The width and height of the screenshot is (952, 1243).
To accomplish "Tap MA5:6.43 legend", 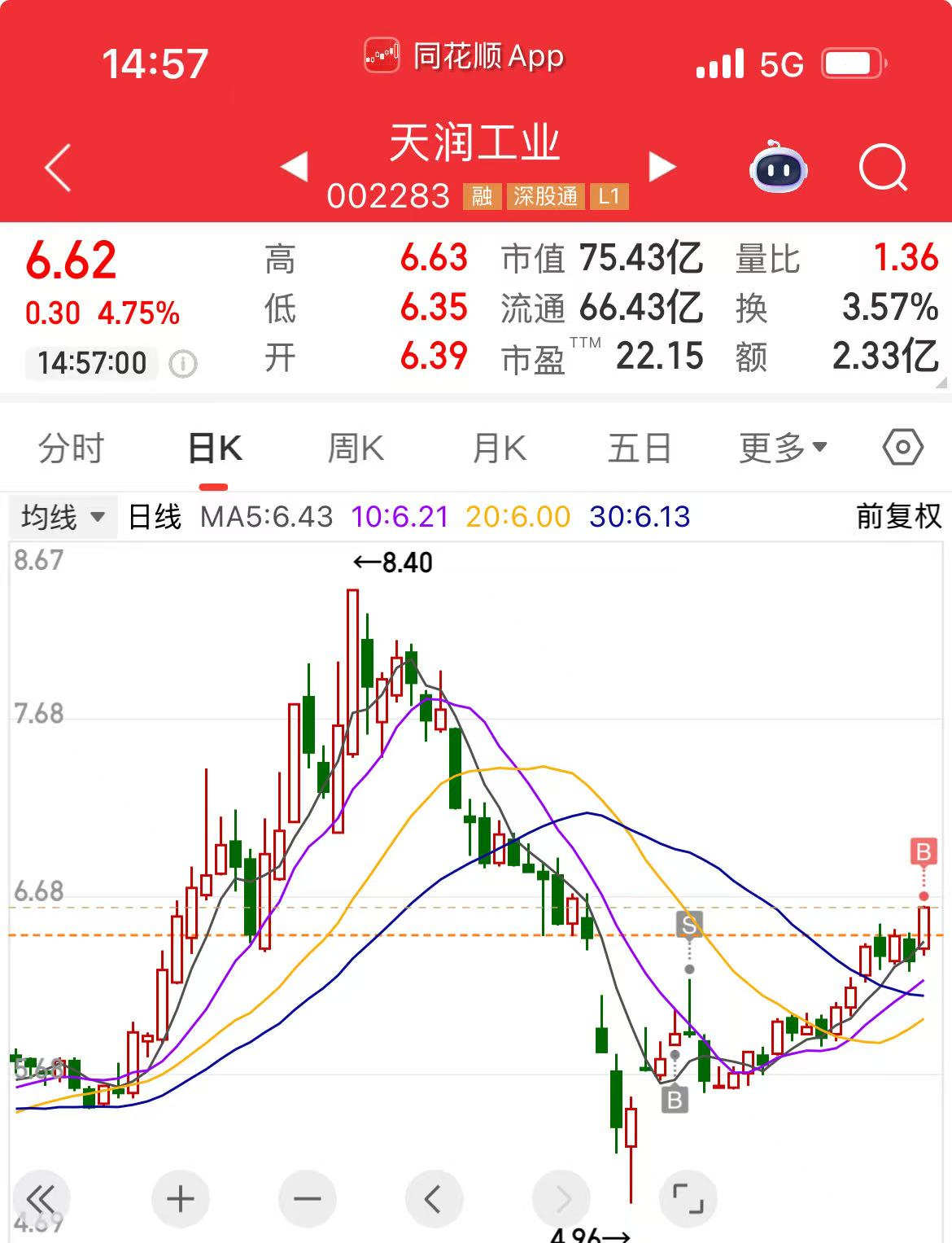I will pos(267,517).
